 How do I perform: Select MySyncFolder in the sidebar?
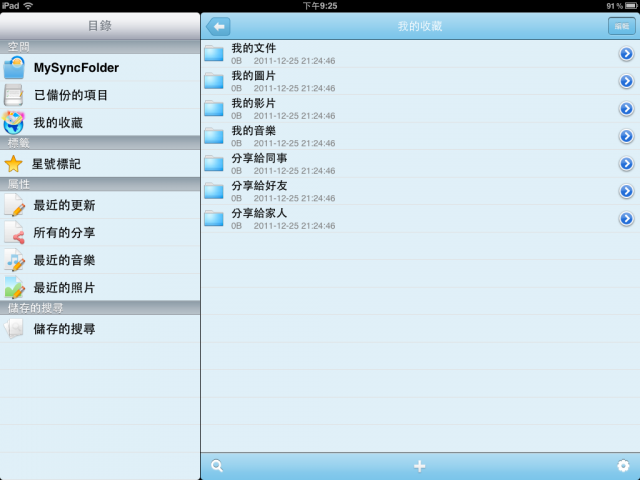pyautogui.click(x=100, y=67)
